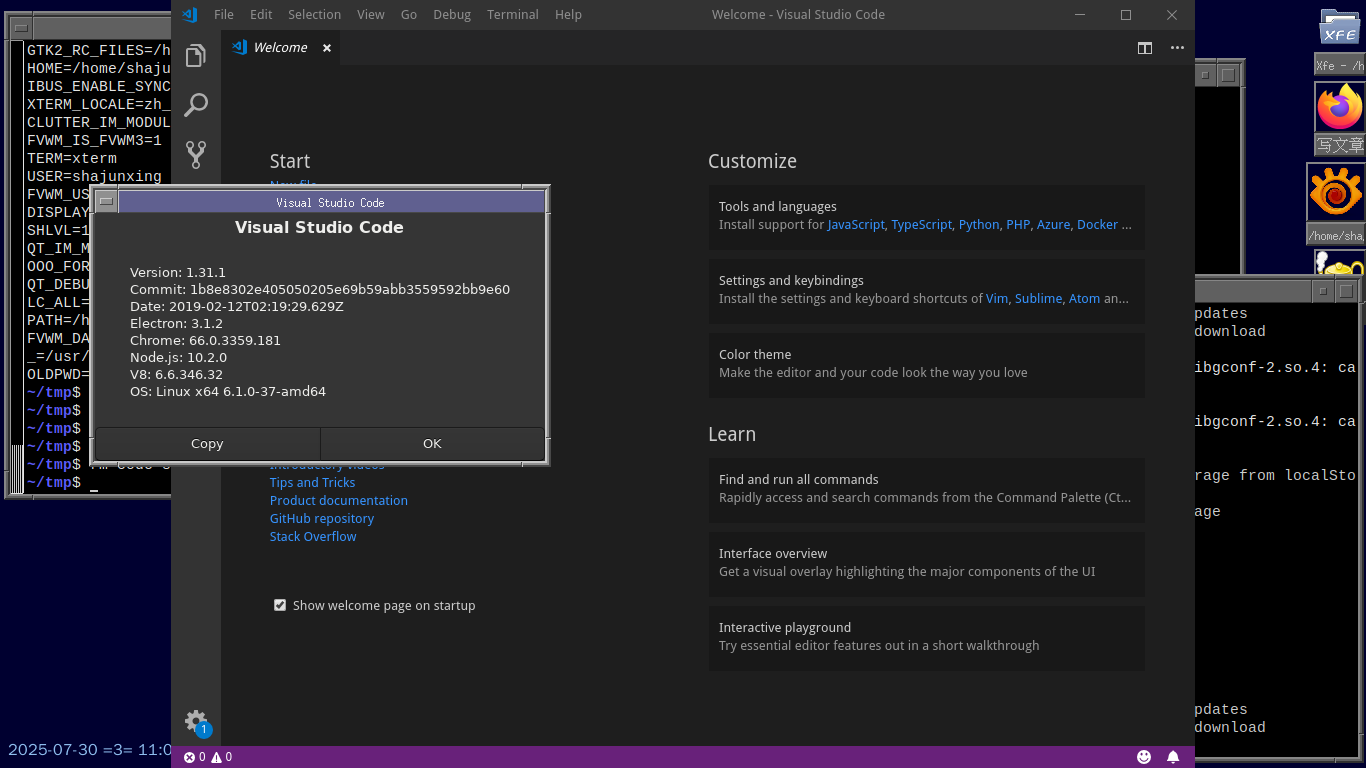This screenshot has width=1366, height=768.
Task: Click the Version: 1.31.1 text
Action: (x=178, y=273)
